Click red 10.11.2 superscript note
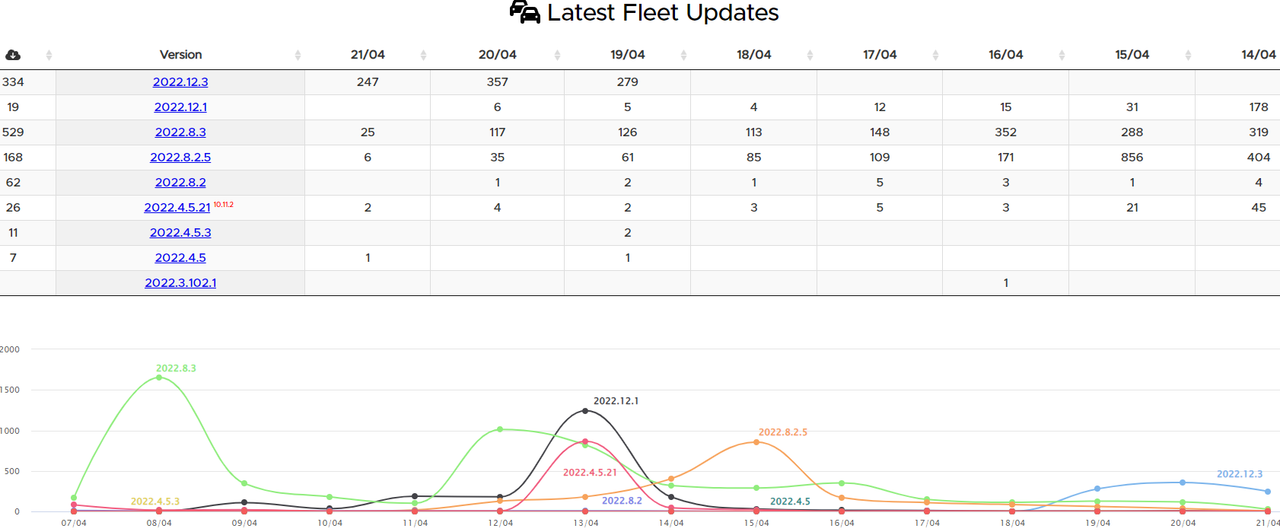The width and height of the screenshot is (1280, 532). point(223,204)
